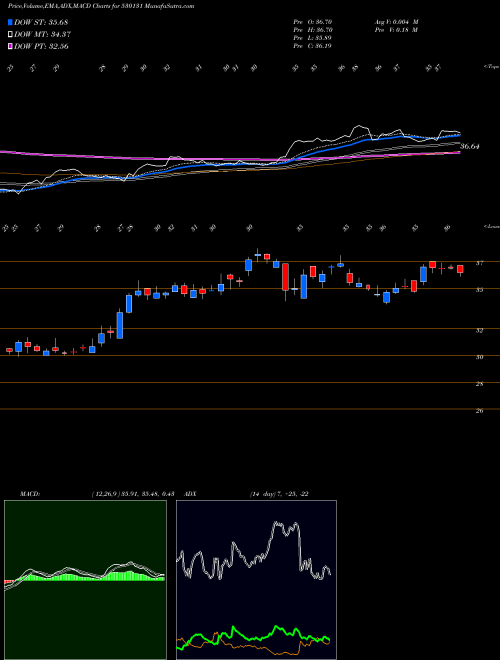Screen dimensions: 500x660
Task: Click the 'Pre O: 36.70' value
Action: [x=313, y=22]
